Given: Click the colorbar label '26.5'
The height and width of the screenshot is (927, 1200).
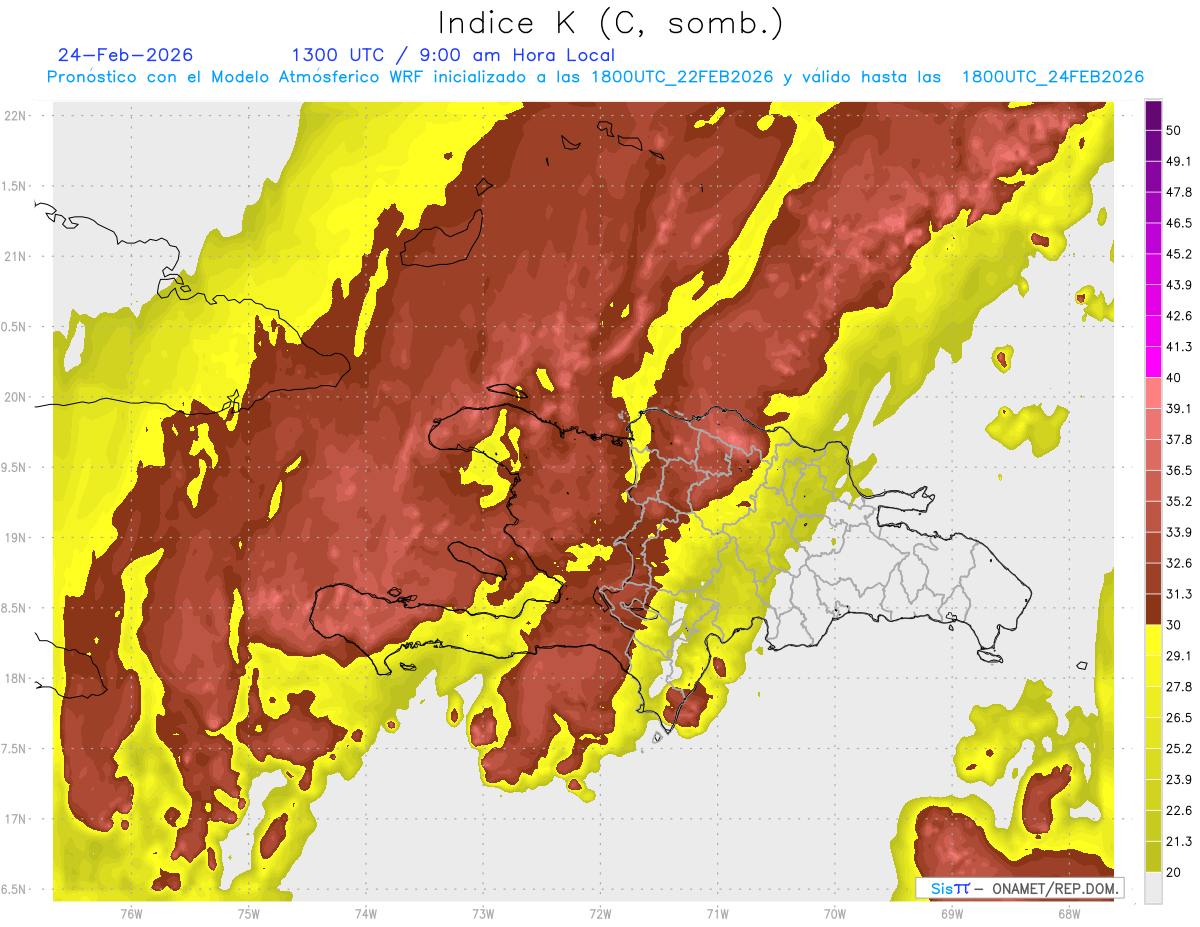Looking at the screenshot, I should click(x=1178, y=718).
